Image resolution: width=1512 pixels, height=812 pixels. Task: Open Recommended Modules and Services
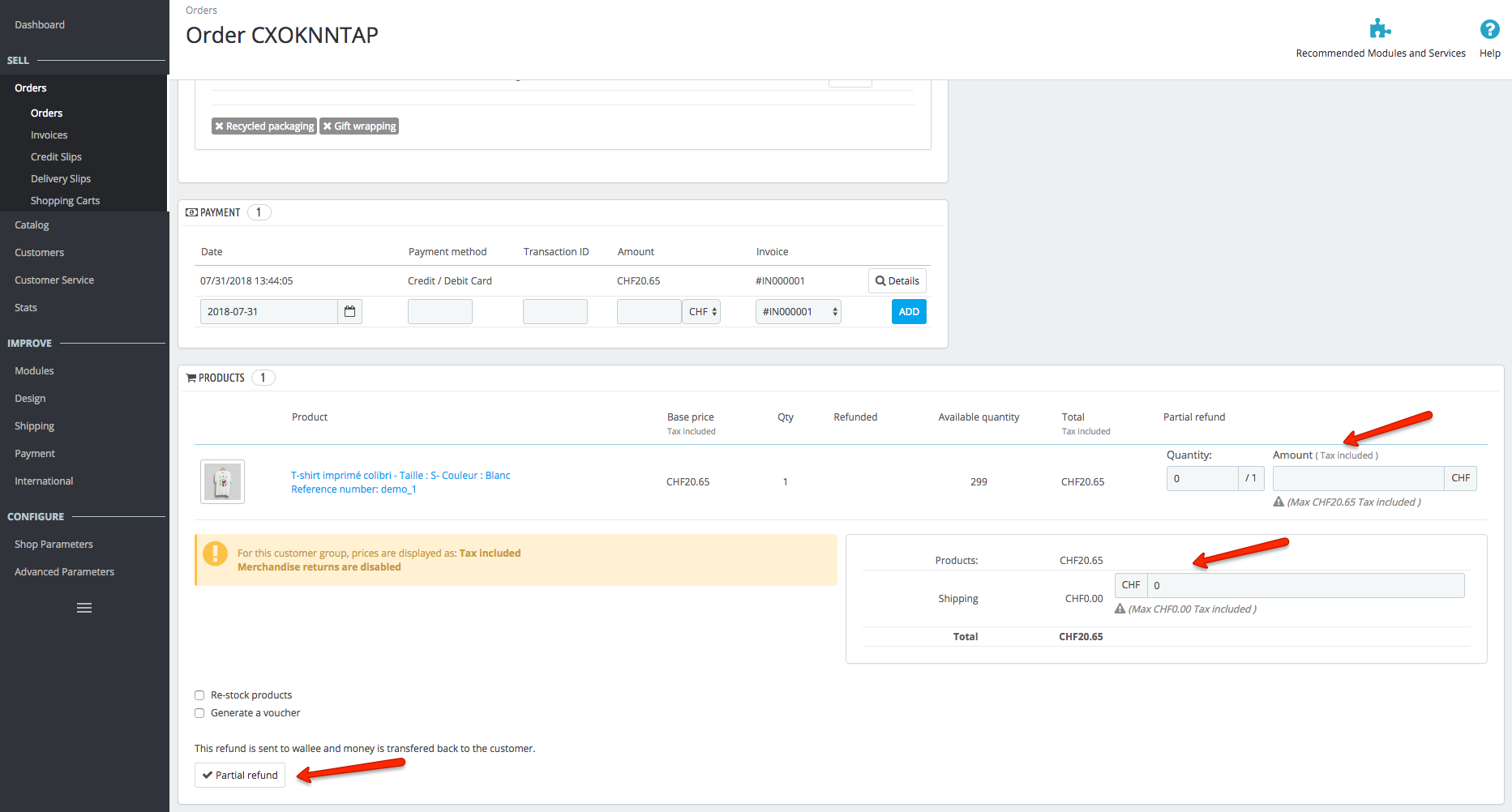[1381, 30]
